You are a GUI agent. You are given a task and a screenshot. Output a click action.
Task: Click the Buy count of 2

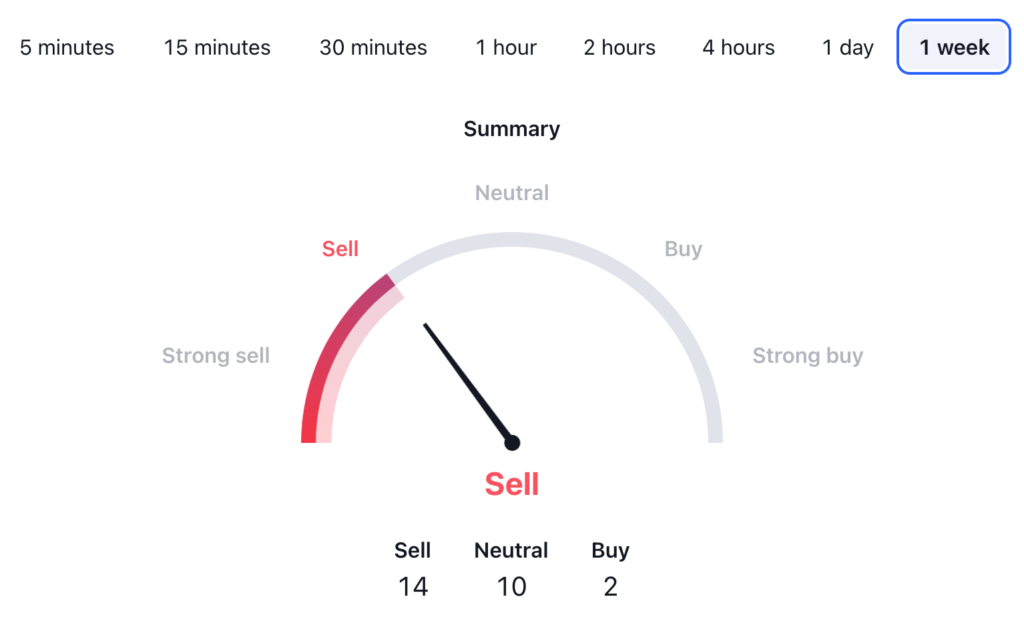click(x=610, y=586)
